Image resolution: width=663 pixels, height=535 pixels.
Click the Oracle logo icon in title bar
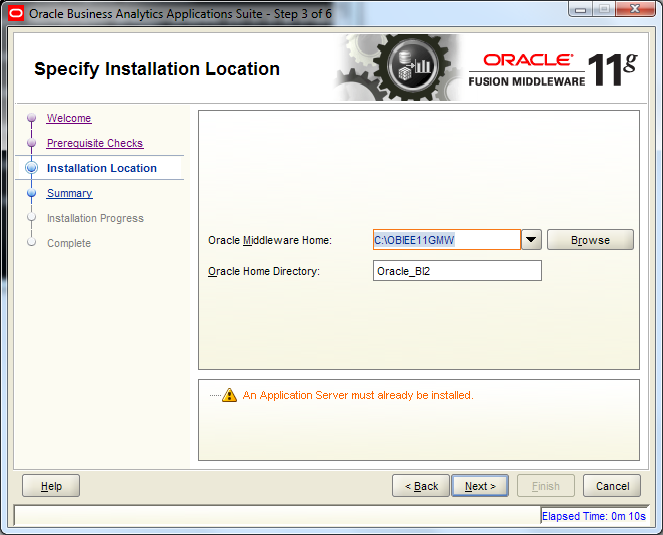coord(16,14)
